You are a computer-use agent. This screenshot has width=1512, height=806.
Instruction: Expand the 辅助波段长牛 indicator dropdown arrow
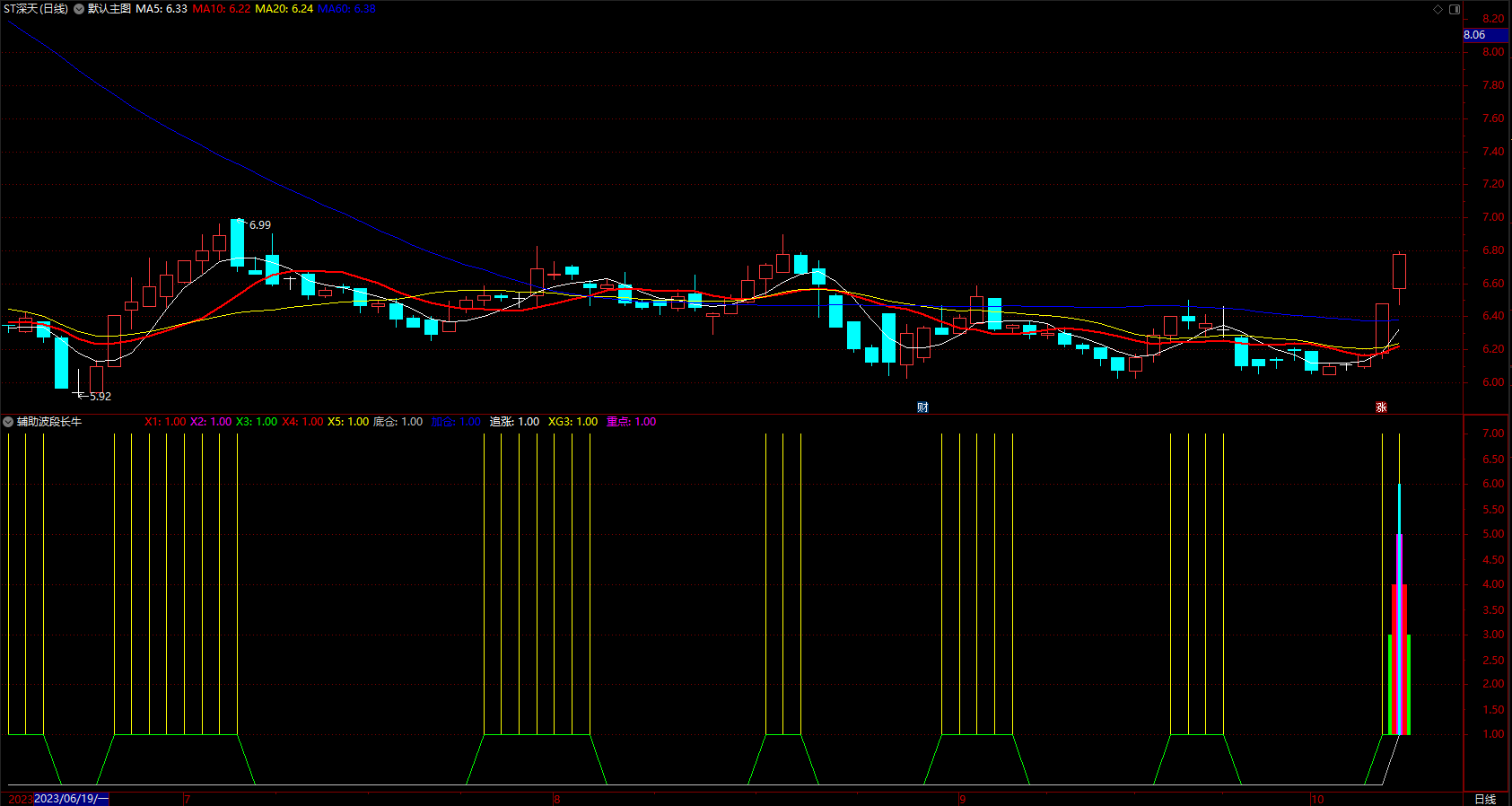click(8, 422)
